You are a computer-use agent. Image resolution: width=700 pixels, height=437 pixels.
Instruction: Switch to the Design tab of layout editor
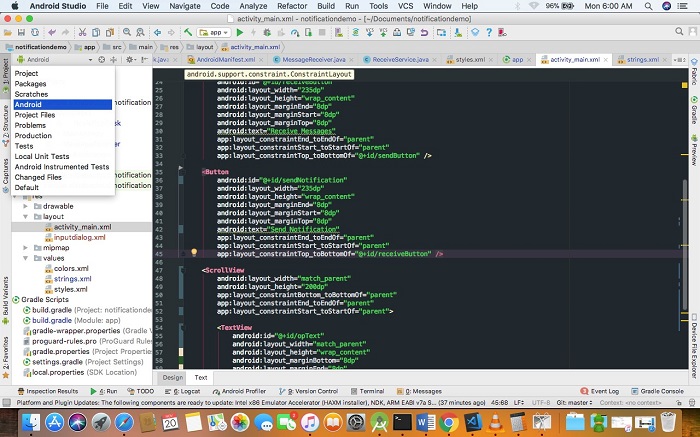click(x=173, y=377)
